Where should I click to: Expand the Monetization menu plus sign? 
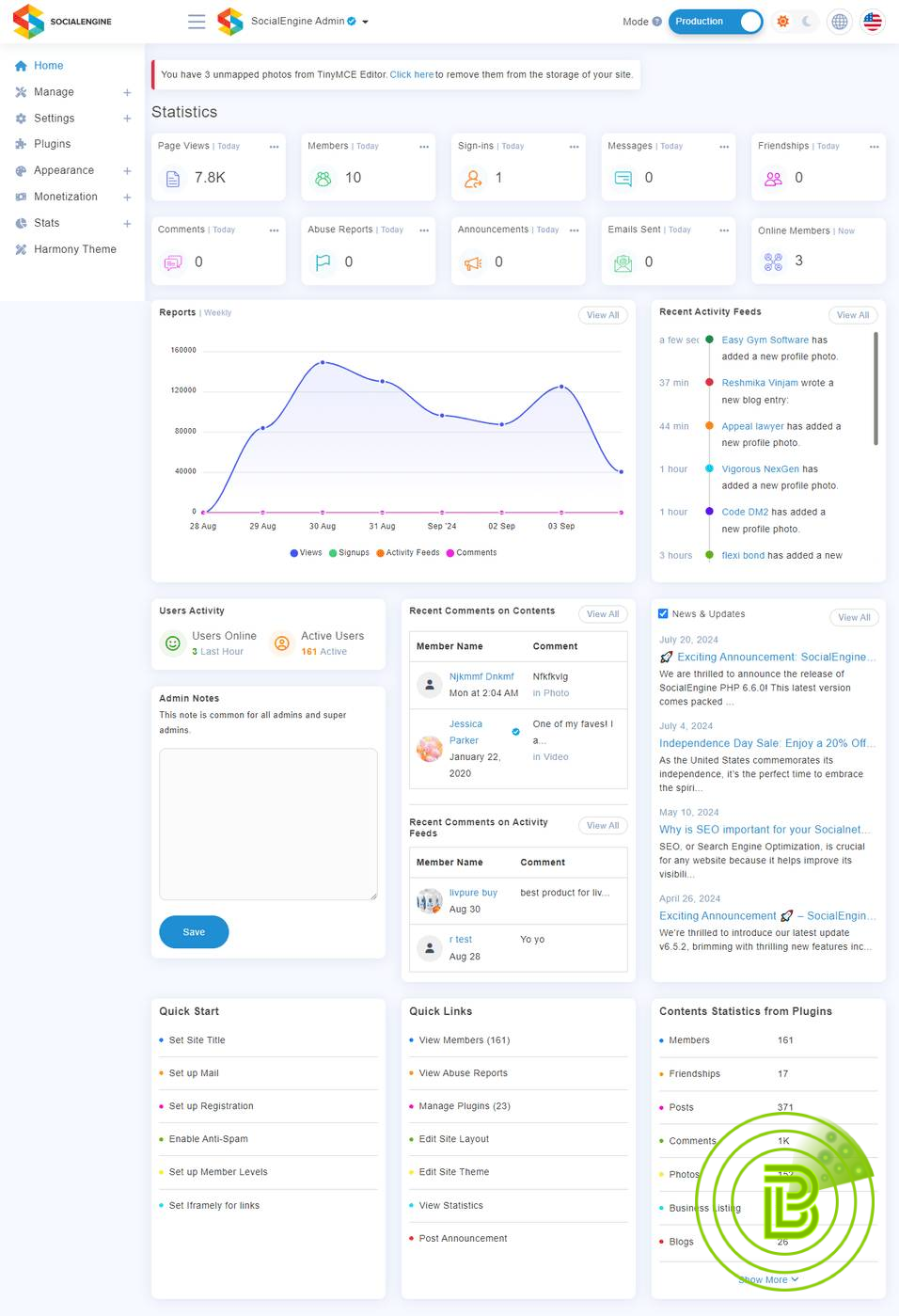127,198
